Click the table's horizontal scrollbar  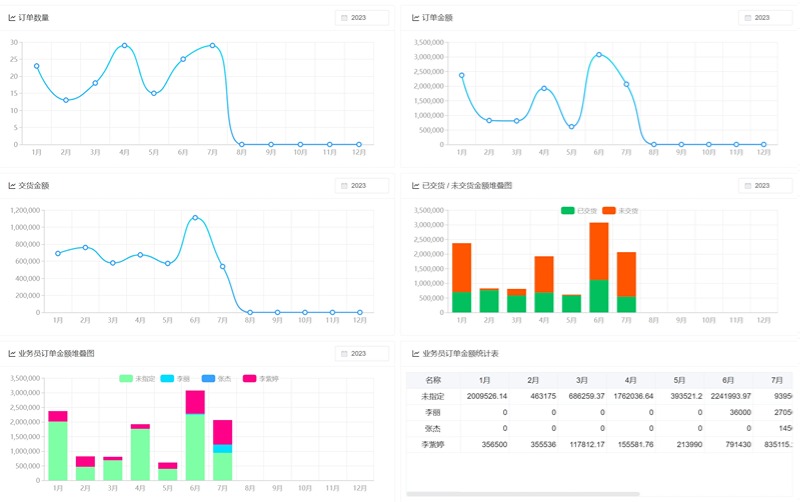[522, 494]
